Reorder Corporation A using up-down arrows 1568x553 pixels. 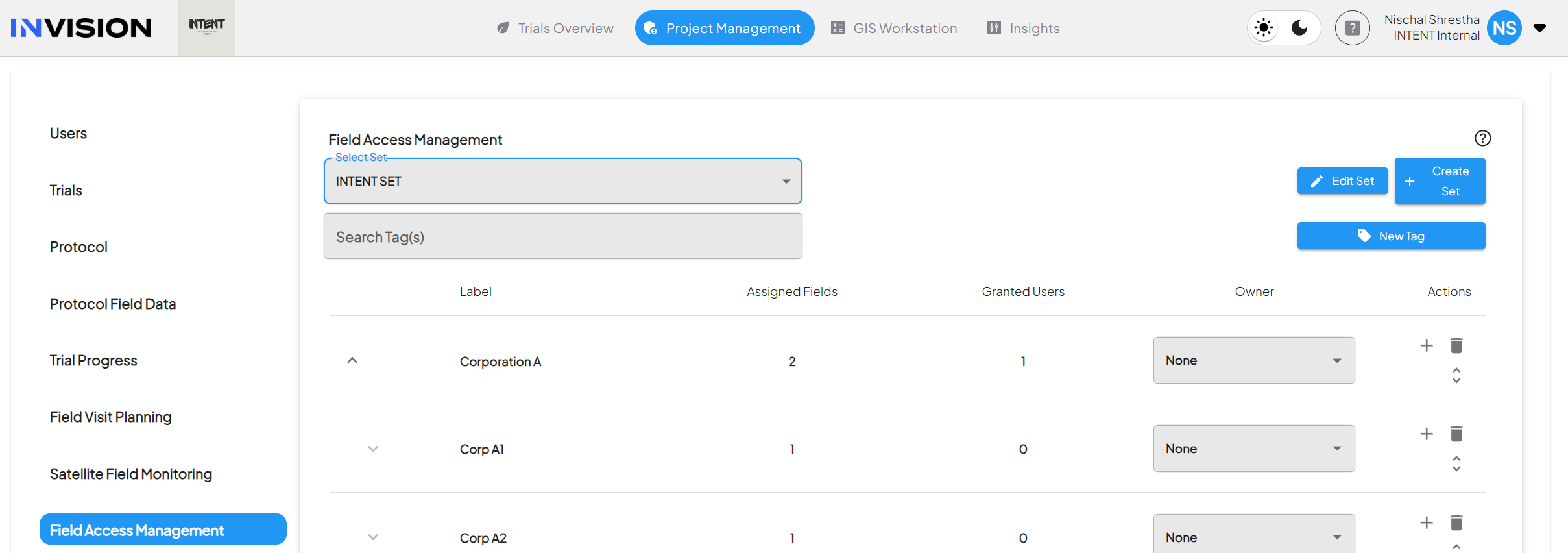[x=1456, y=375]
